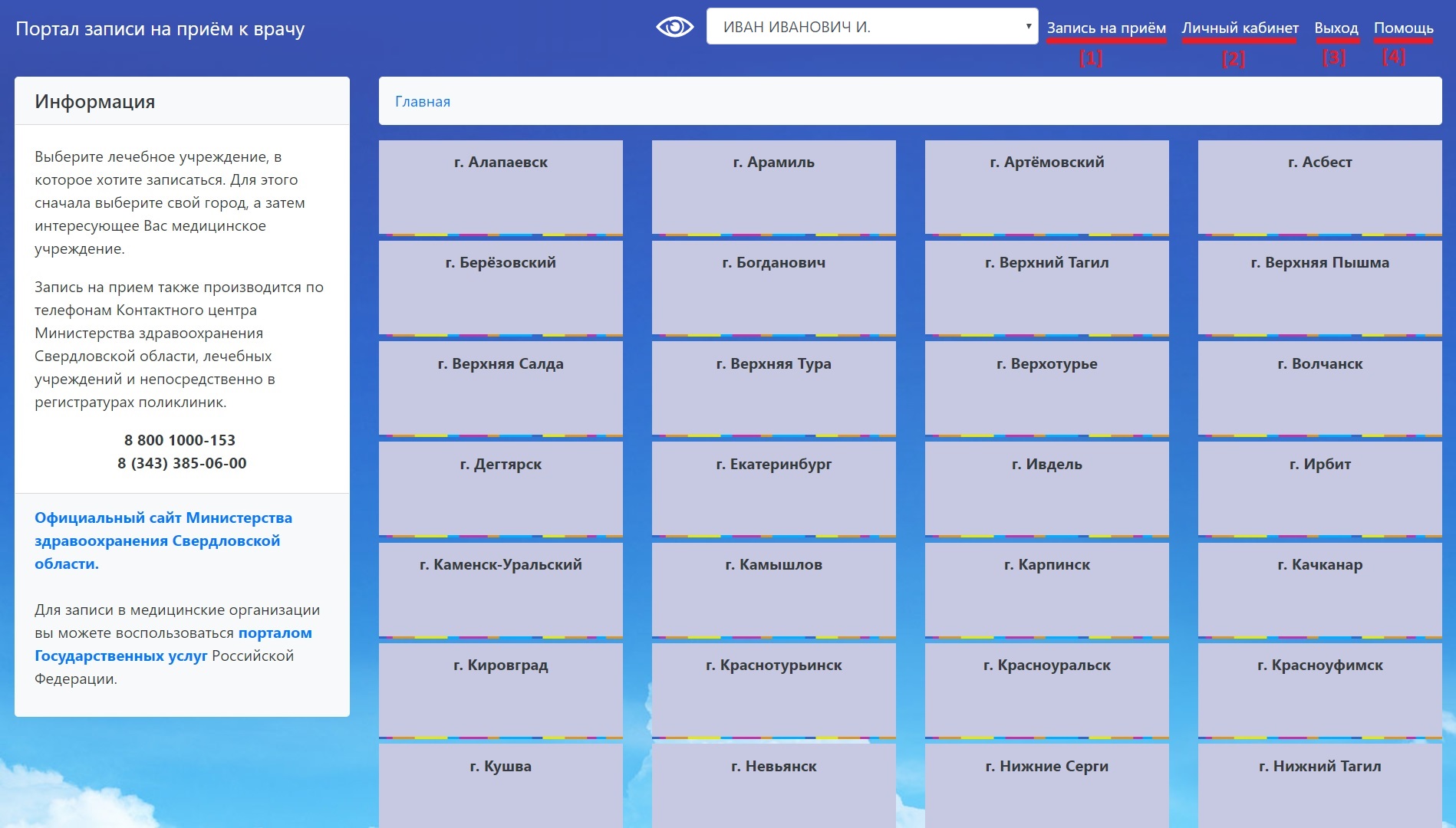Open Запись на приём menu item
The image size is (1456, 828).
click(x=1105, y=28)
